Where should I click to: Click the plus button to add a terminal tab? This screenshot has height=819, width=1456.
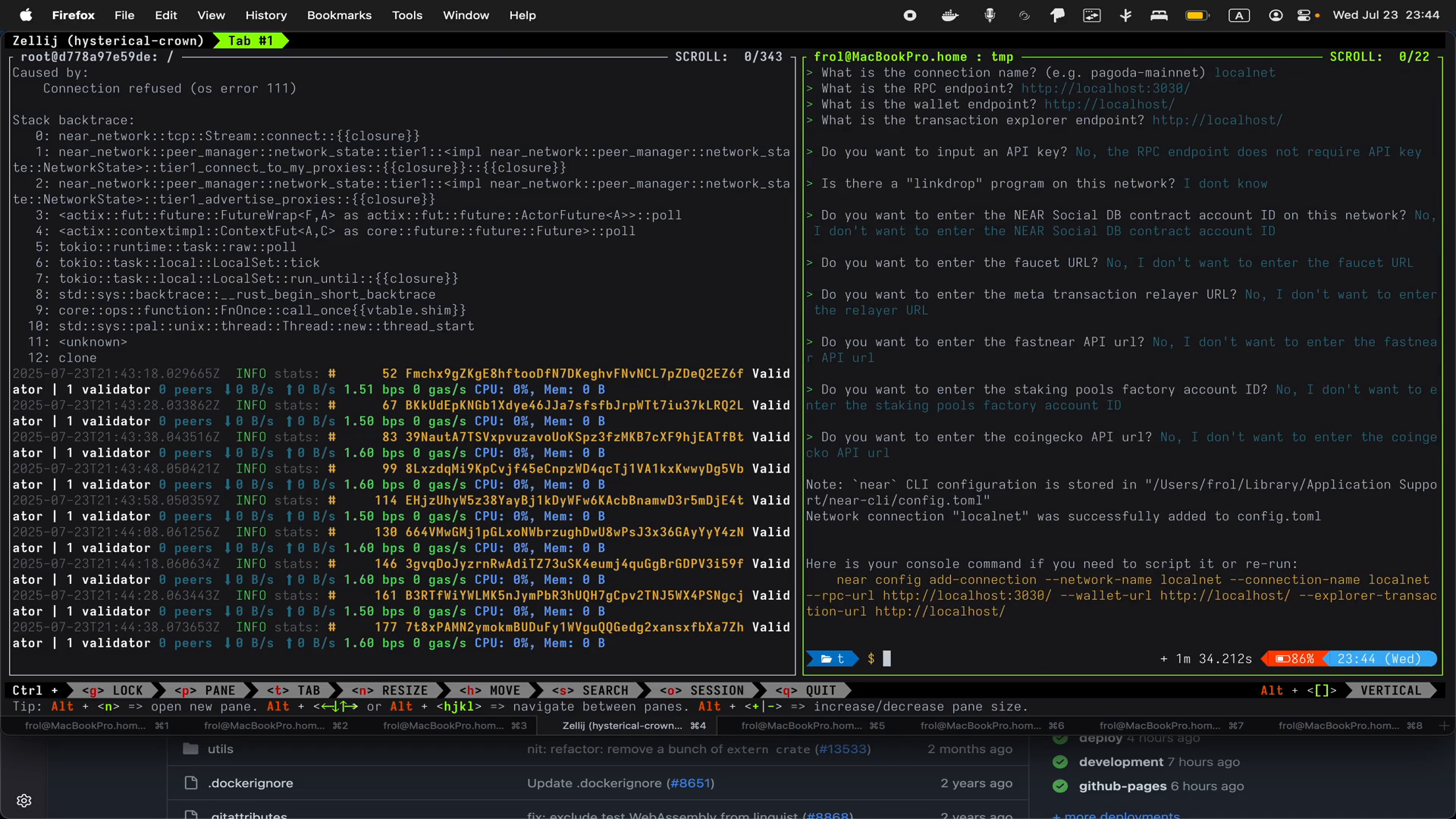[x=1445, y=726]
